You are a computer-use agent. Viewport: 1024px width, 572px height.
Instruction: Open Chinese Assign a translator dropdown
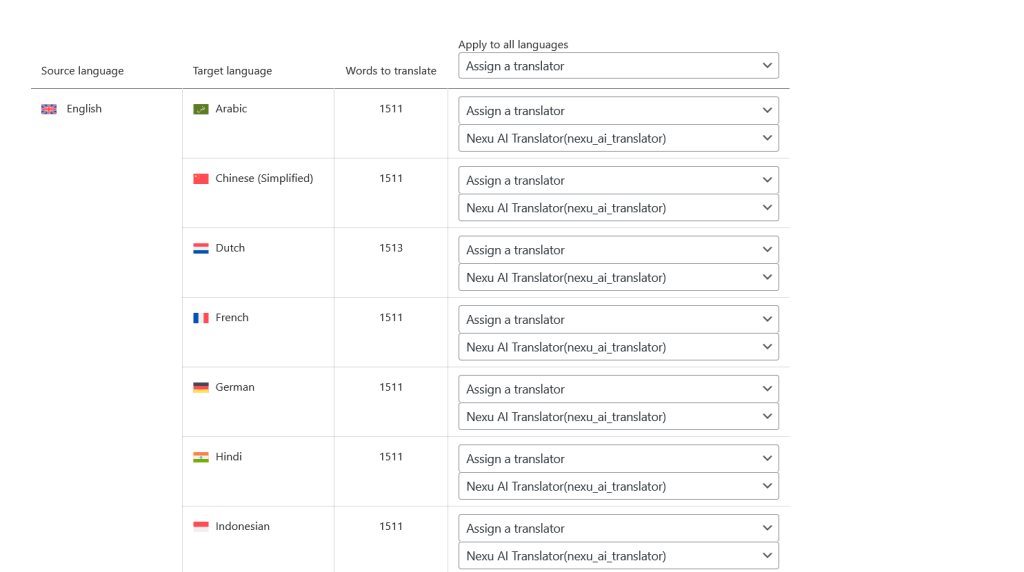[x=618, y=180]
